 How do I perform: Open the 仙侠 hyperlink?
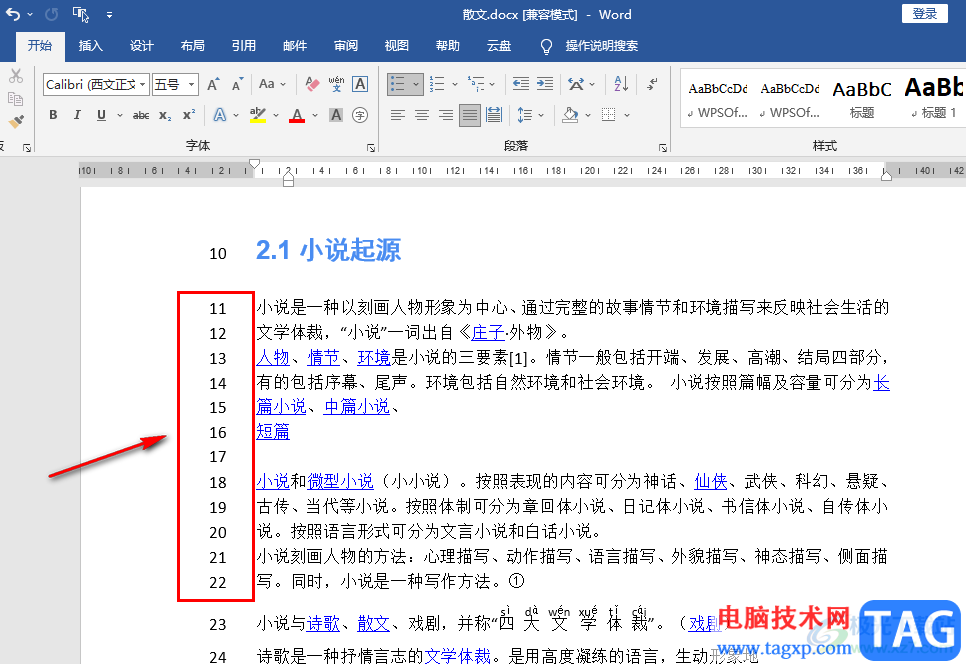(710, 481)
